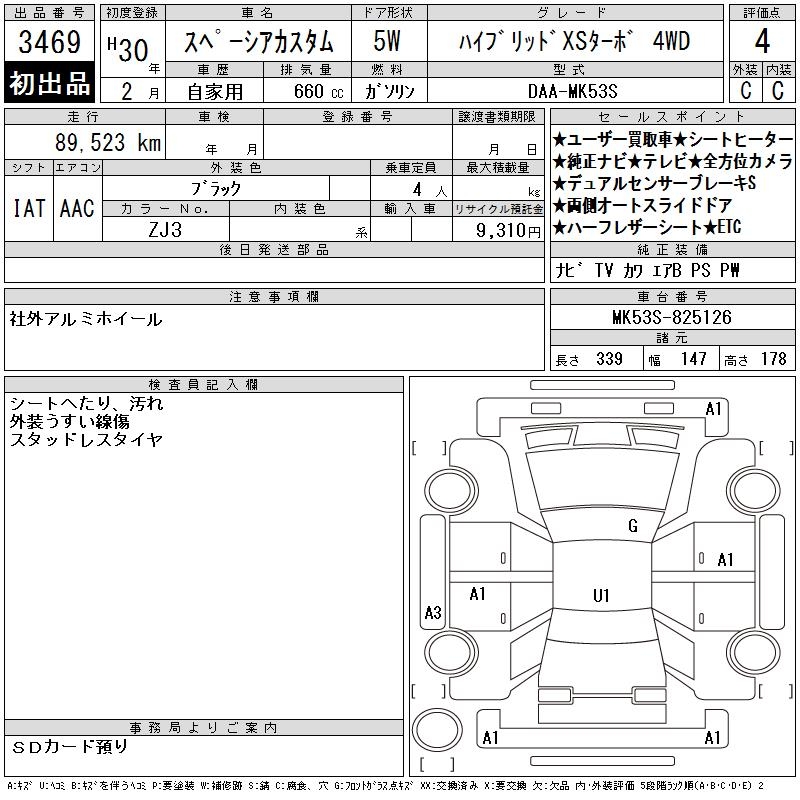Select the length value 339
The height and width of the screenshot is (800, 800).
[x=609, y=359]
